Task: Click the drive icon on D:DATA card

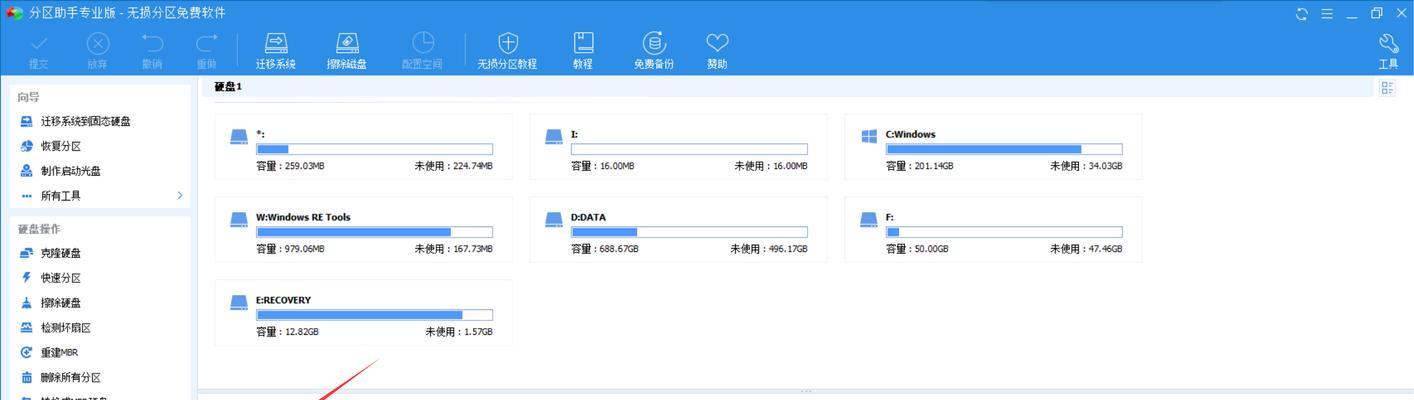Action: point(553,219)
